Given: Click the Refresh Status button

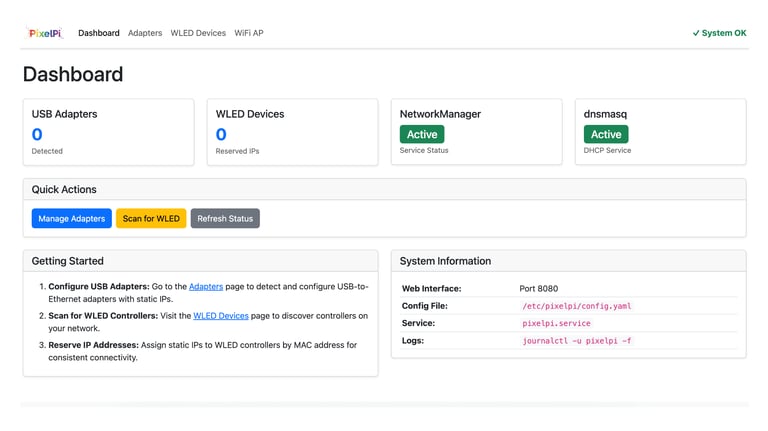Looking at the screenshot, I should (x=225, y=218).
